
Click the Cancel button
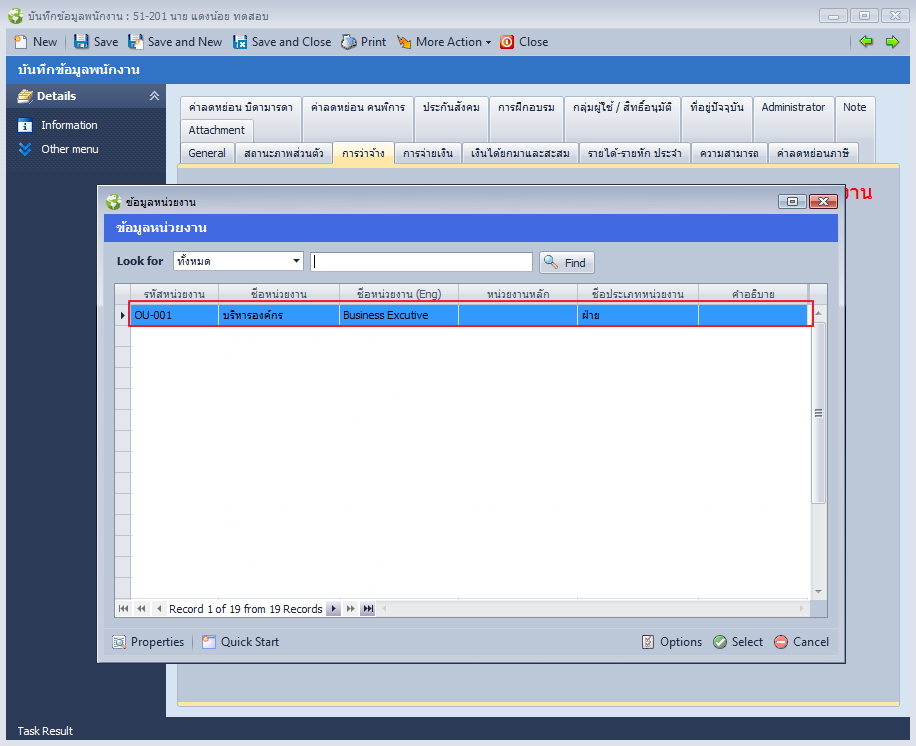(802, 642)
